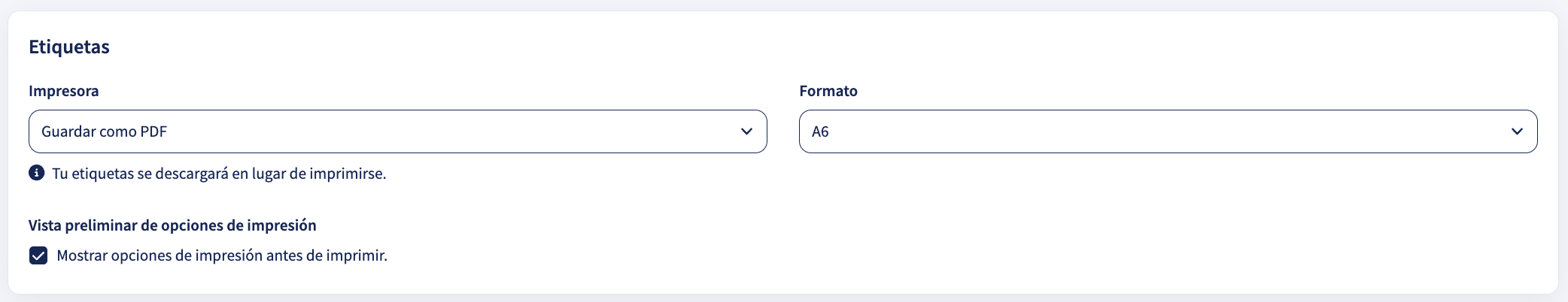Image resolution: width=1568 pixels, height=302 pixels.
Task: Click the chevron arrow in Formato dropdown
Action: 1517,131
